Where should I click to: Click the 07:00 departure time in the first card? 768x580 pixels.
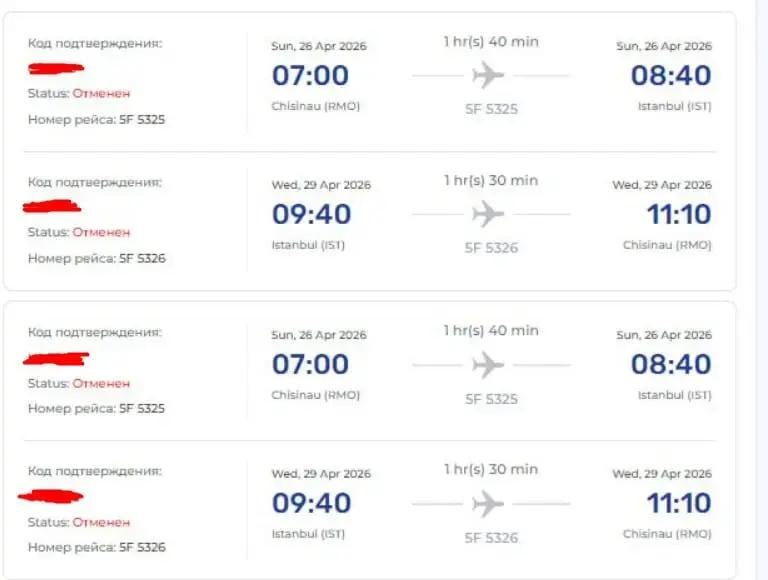click(310, 75)
